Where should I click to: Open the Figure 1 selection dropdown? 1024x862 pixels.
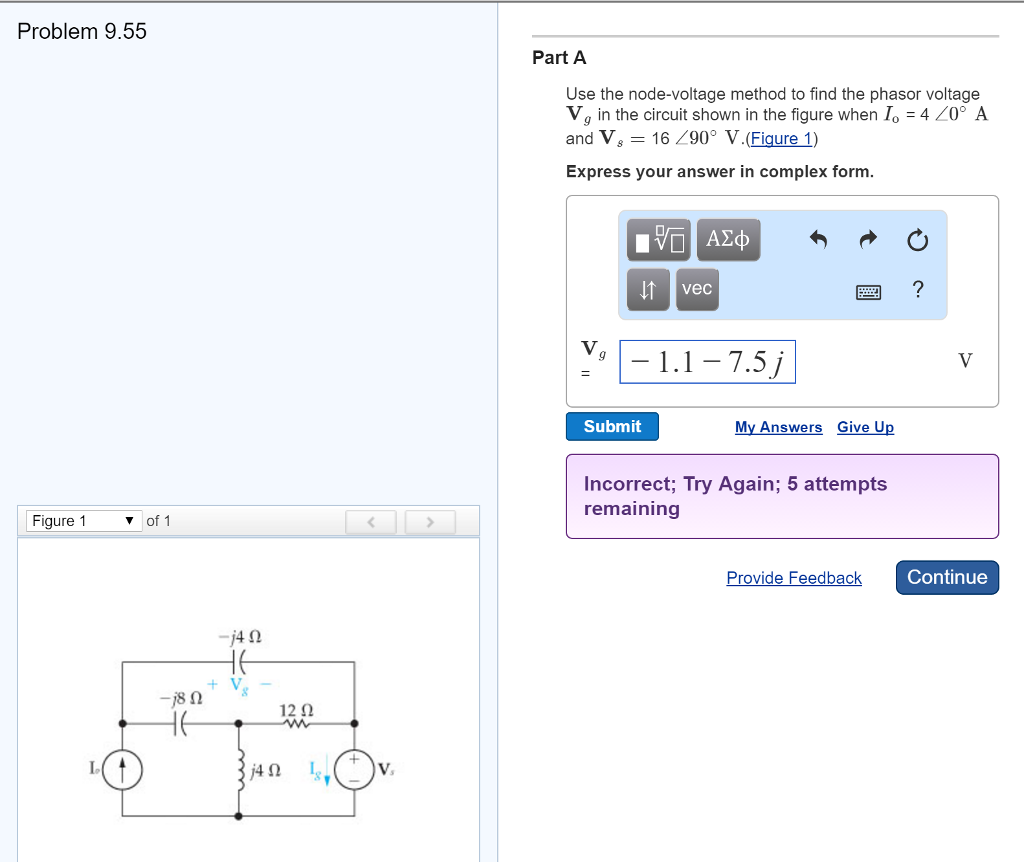tap(83, 520)
